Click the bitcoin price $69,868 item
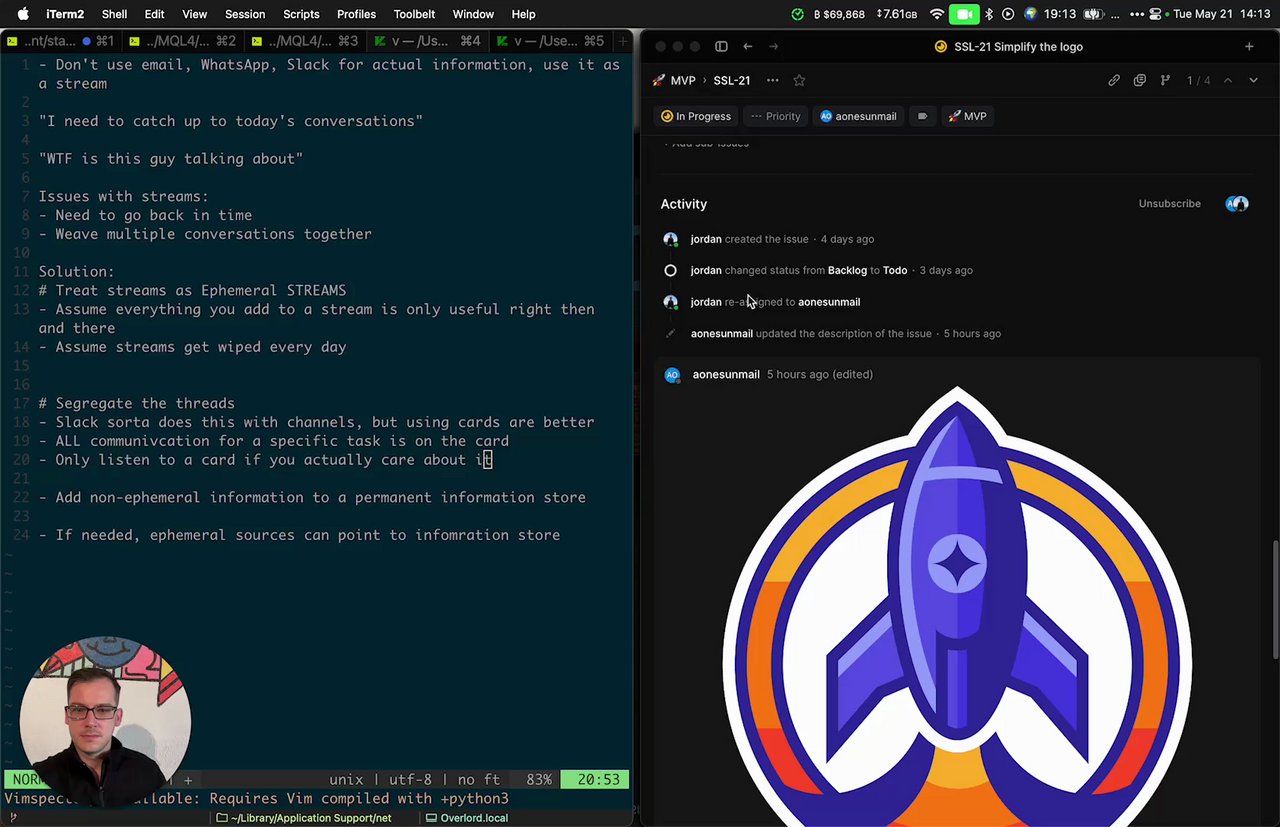 840,14
